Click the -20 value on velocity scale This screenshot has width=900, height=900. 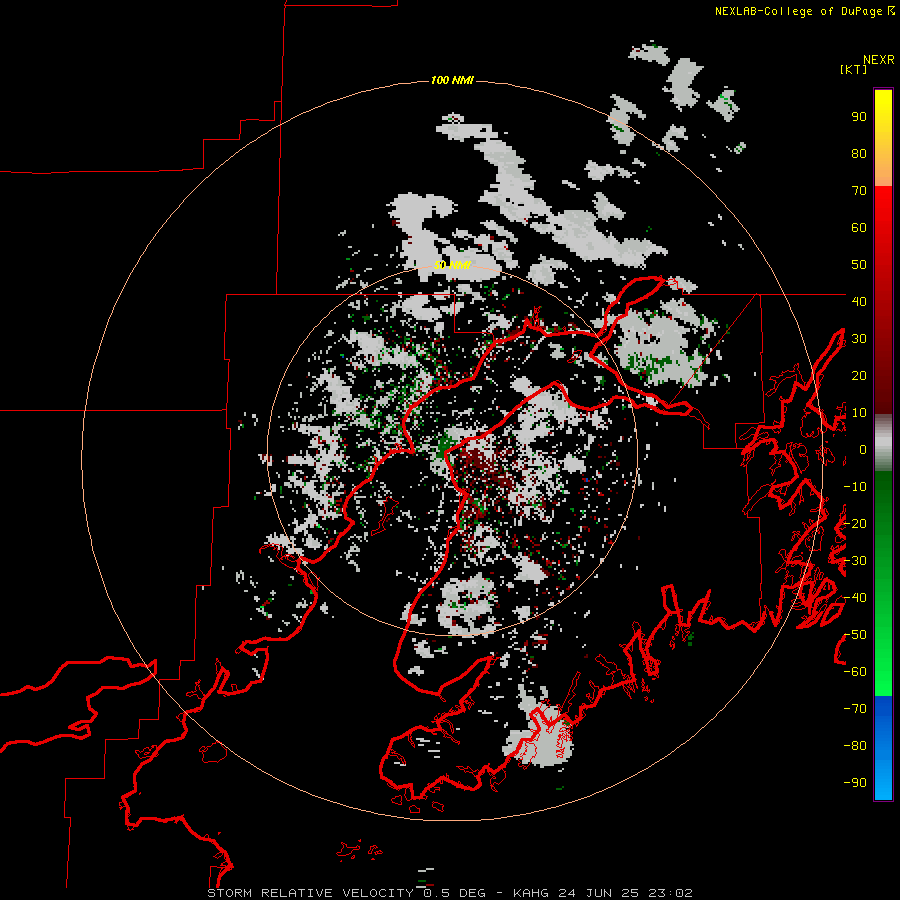pos(855,523)
